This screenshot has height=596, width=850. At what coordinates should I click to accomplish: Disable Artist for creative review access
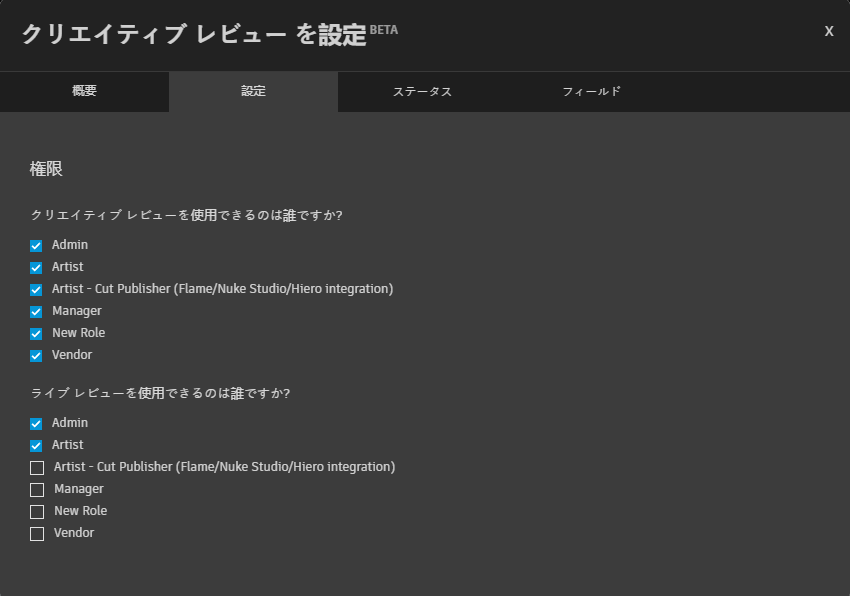point(37,266)
